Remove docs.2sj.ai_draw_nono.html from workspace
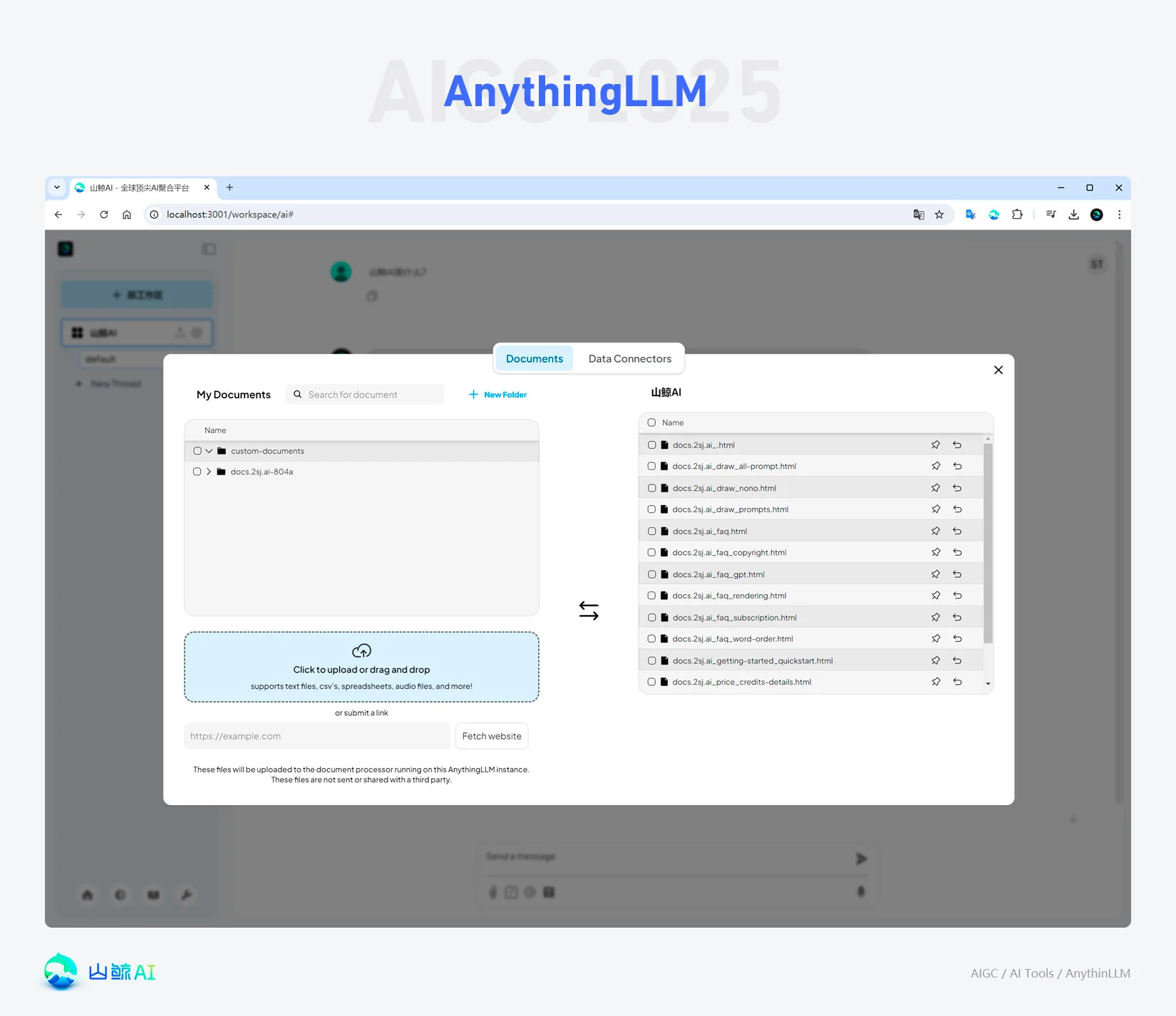The height and width of the screenshot is (1016, 1176). (x=957, y=488)
